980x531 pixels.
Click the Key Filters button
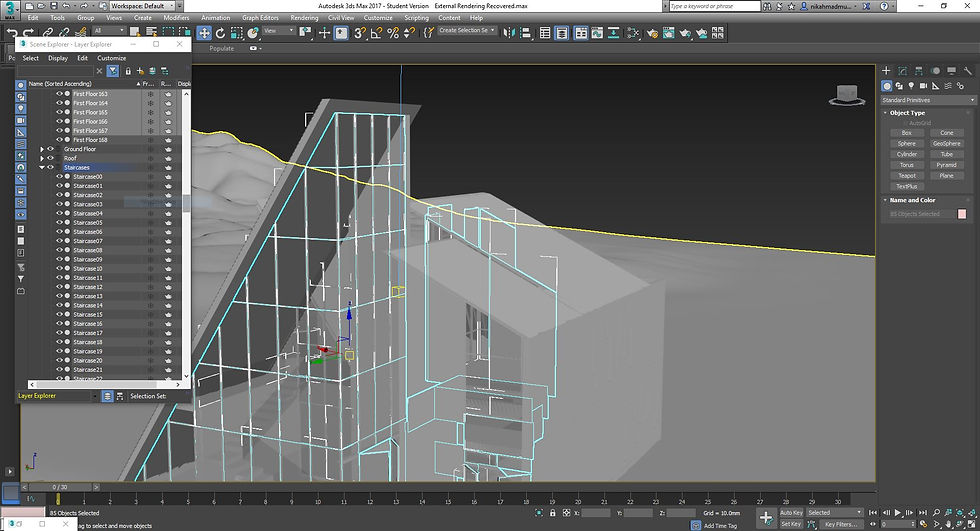[x=841, y=524]
